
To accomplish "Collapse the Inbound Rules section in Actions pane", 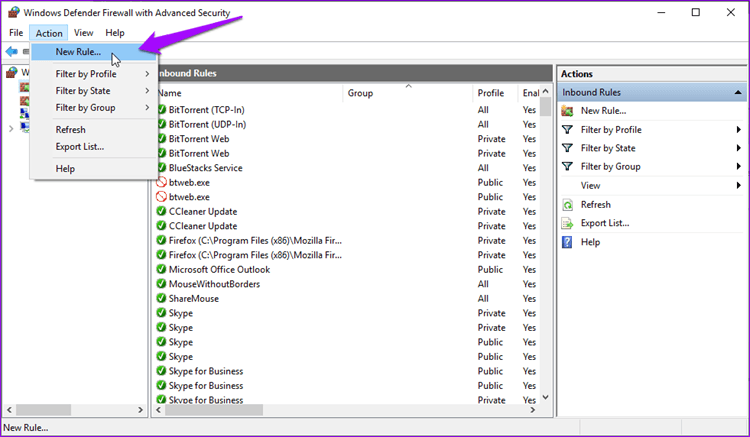I will 738,92.
